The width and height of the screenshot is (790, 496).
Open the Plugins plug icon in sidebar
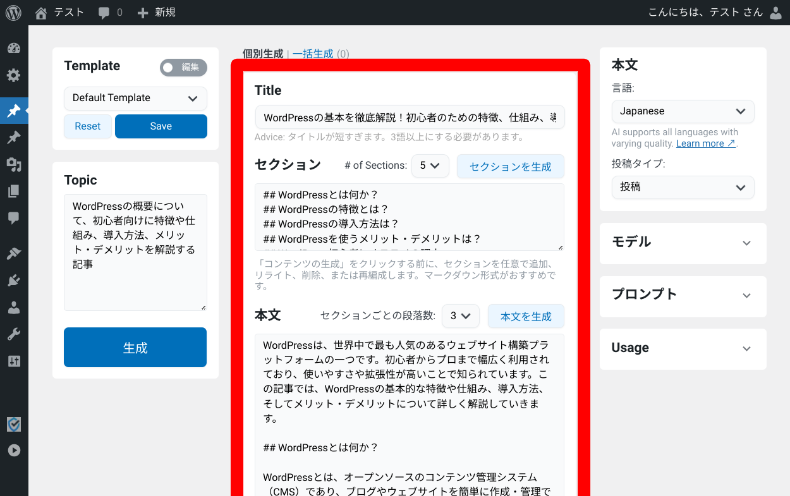pyautogui.click(x=14, y=280)
